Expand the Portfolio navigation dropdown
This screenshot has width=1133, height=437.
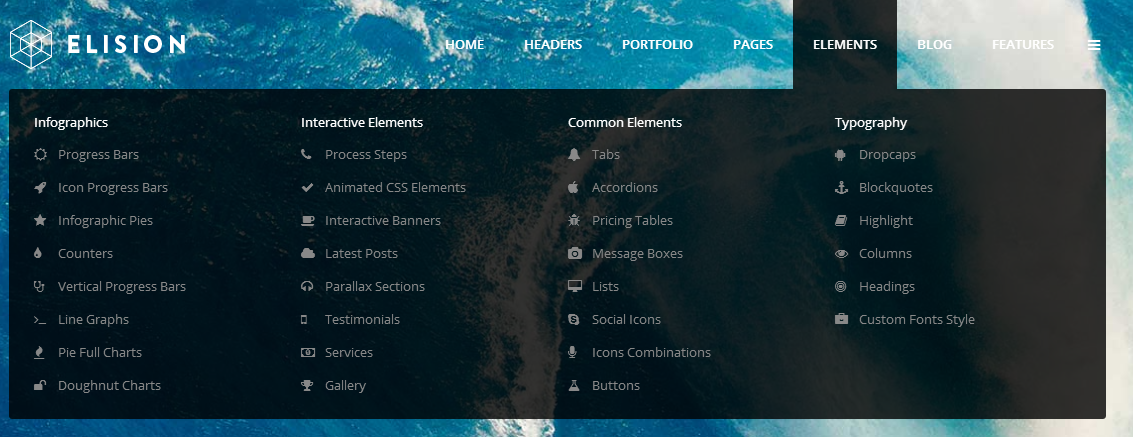click(x=657, y=45)
